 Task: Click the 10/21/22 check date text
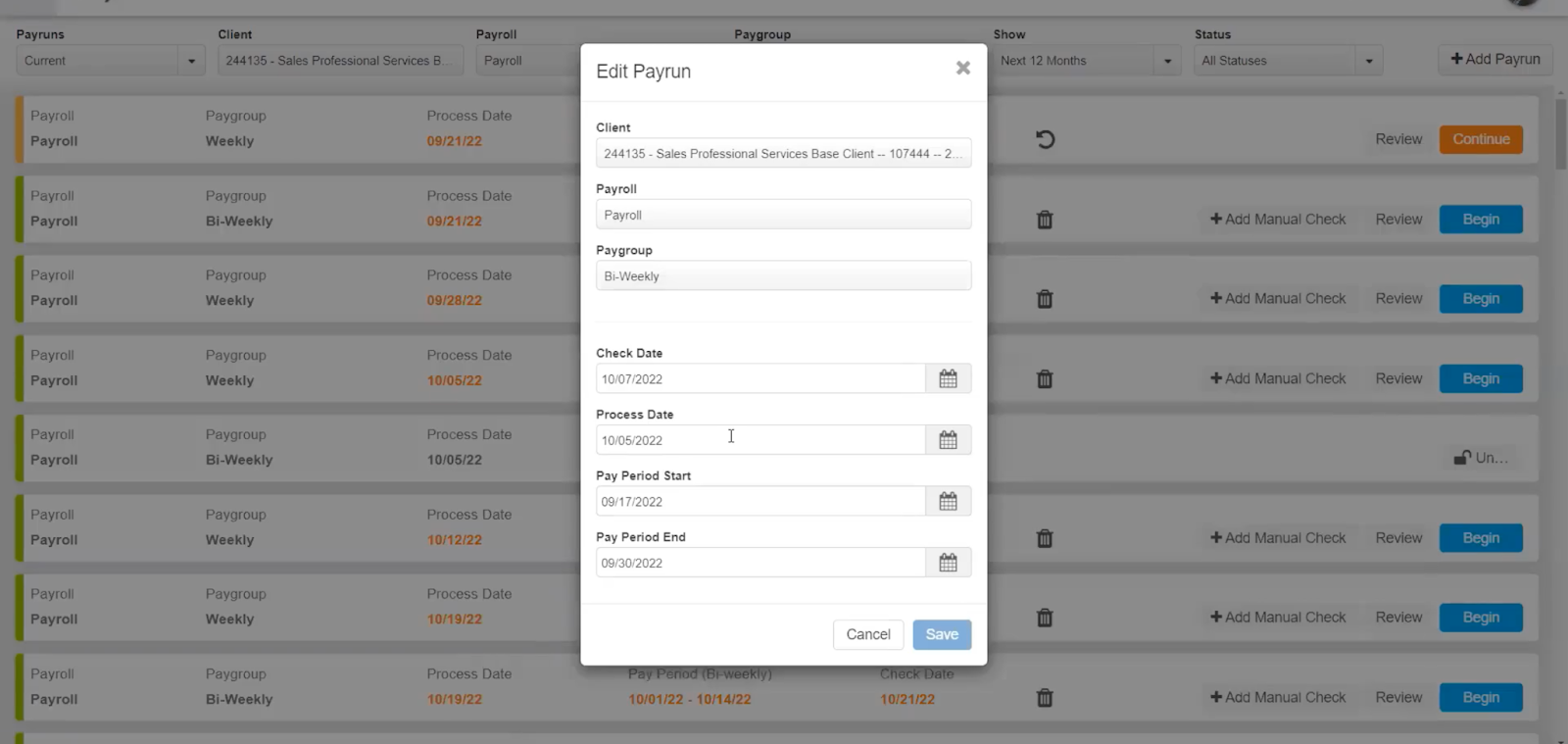(907, 699)
